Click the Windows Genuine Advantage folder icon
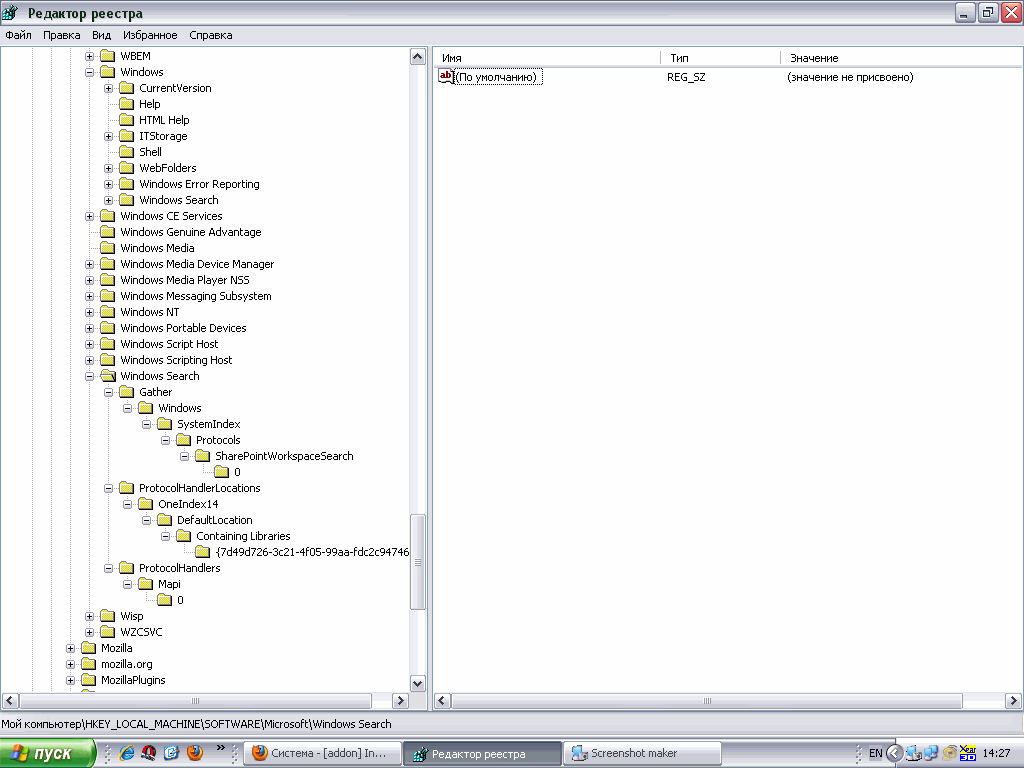1024x768 pixels. (108, 232)
